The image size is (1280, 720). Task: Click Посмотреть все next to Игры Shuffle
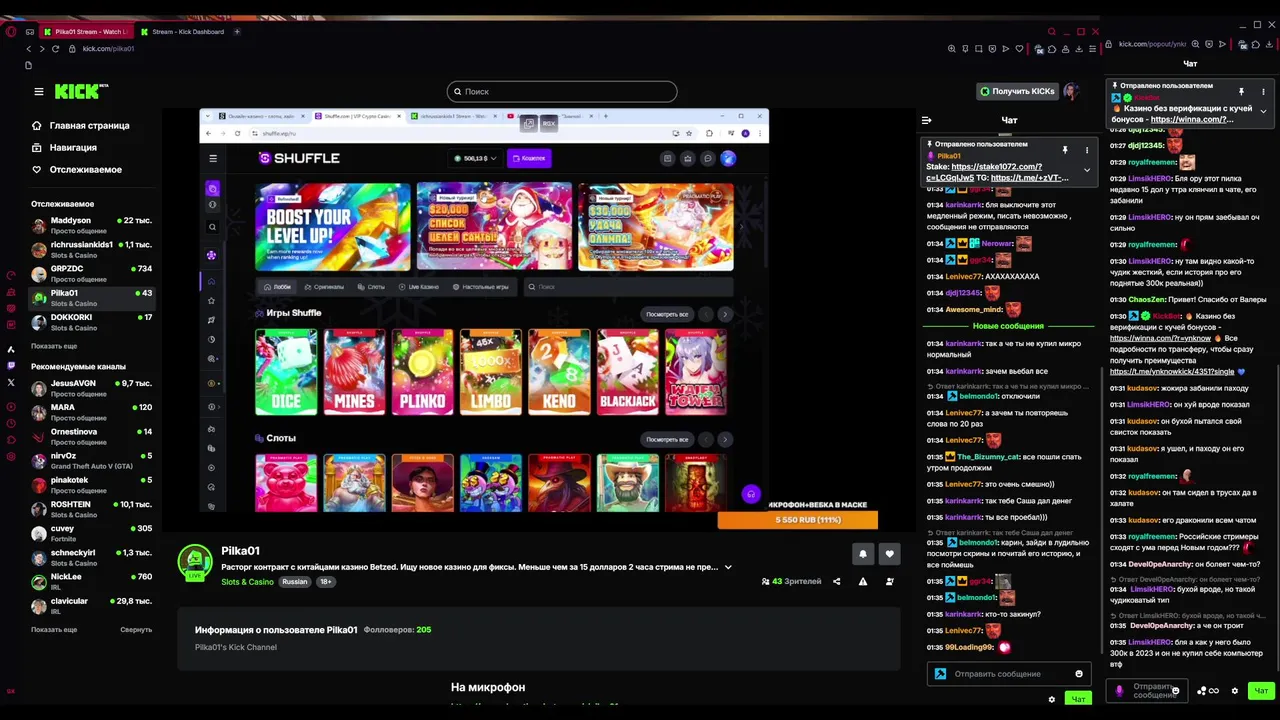coord(667,314)
